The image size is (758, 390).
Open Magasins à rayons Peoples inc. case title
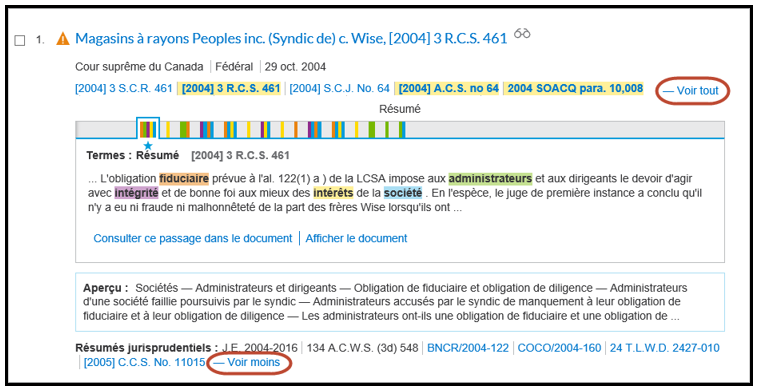pyautogui.click(x=291, y=39)
